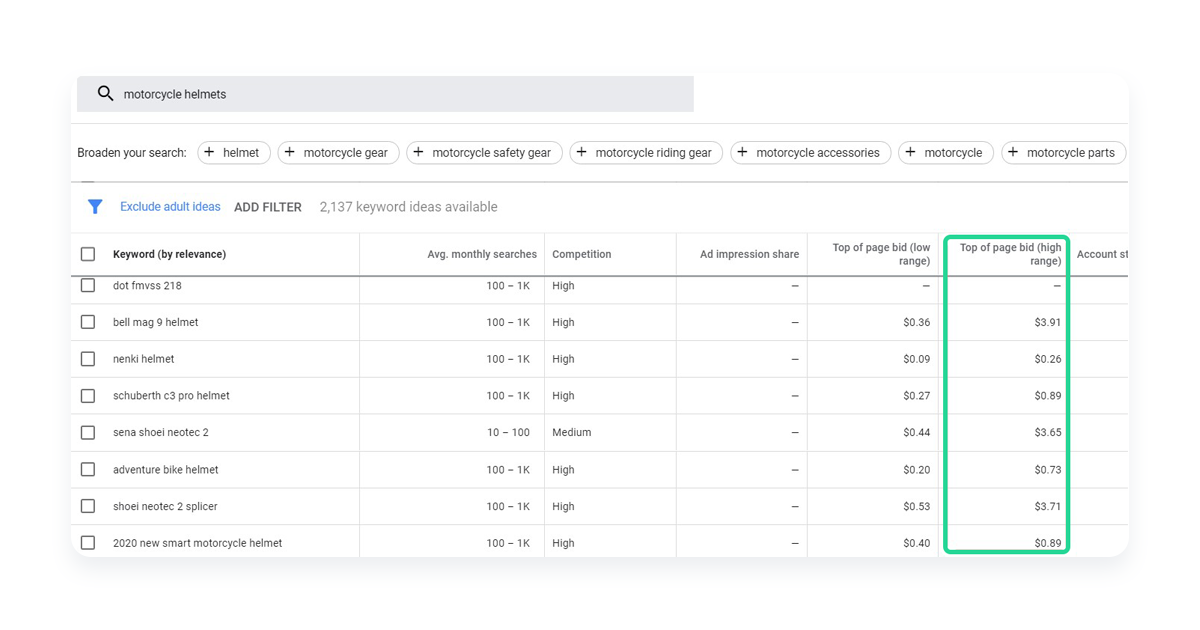Viewport: 1200px width, 630px height.
Task: Sort by 'Competition' column header
Action: point(581,254)
